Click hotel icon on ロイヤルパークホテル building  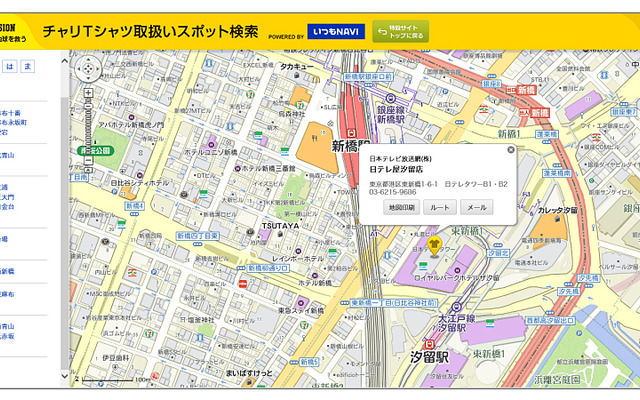point(457,270)
